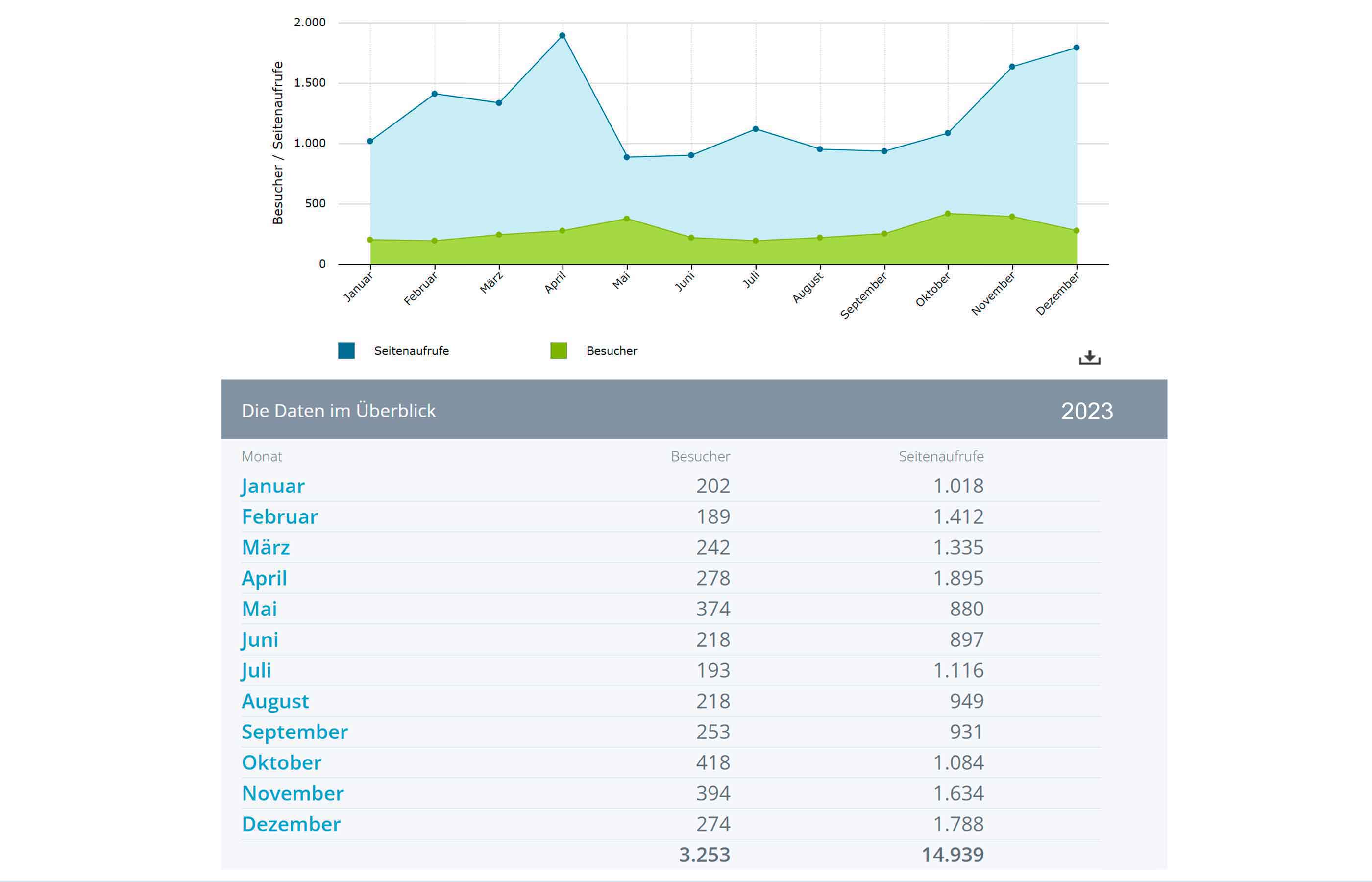Open the Juli month link
Viewport: 1372px width, 882px height.
tap(256, 671)
